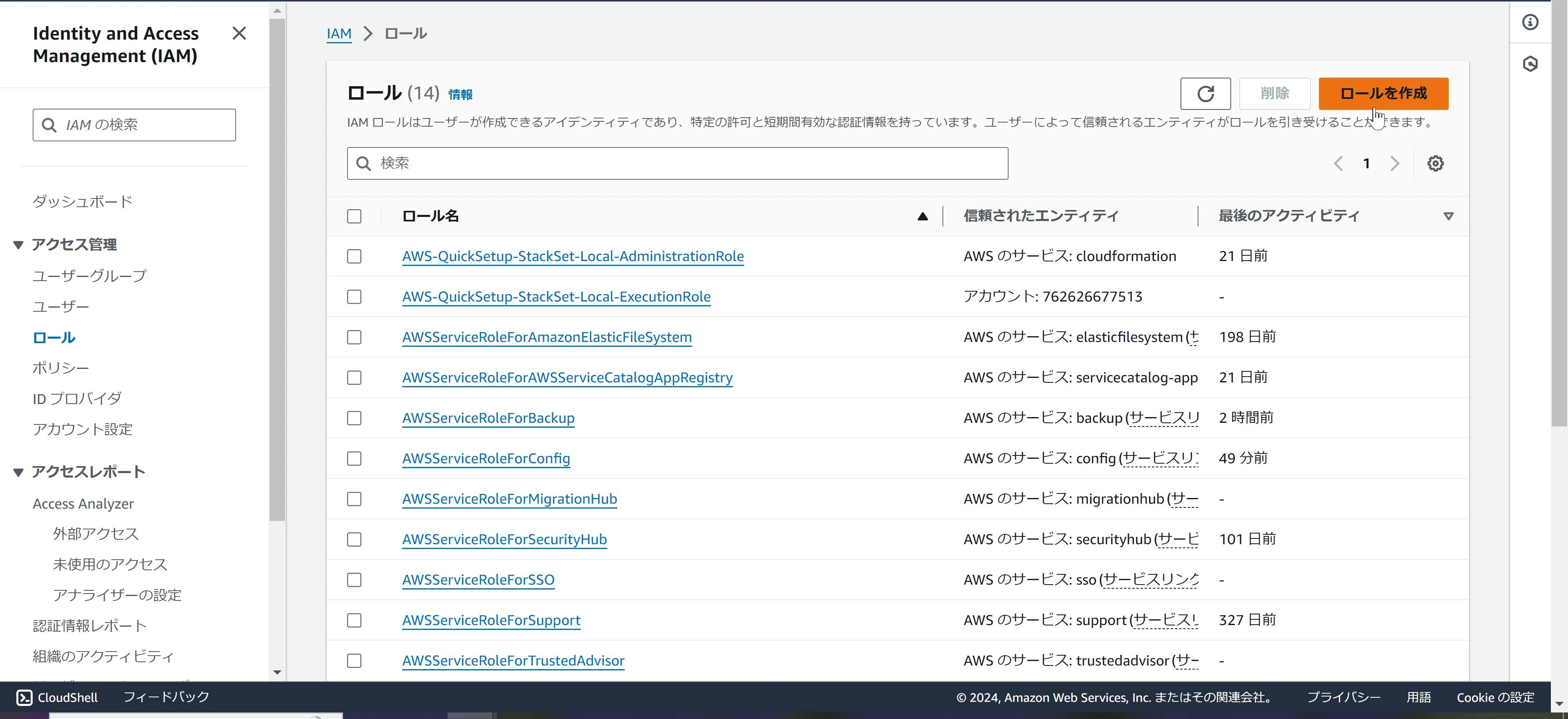Image resolution: width=1568 pixels, height=719 pixels.
Task: Open the 情報 link next to ロール
Action: coord(460,94)
